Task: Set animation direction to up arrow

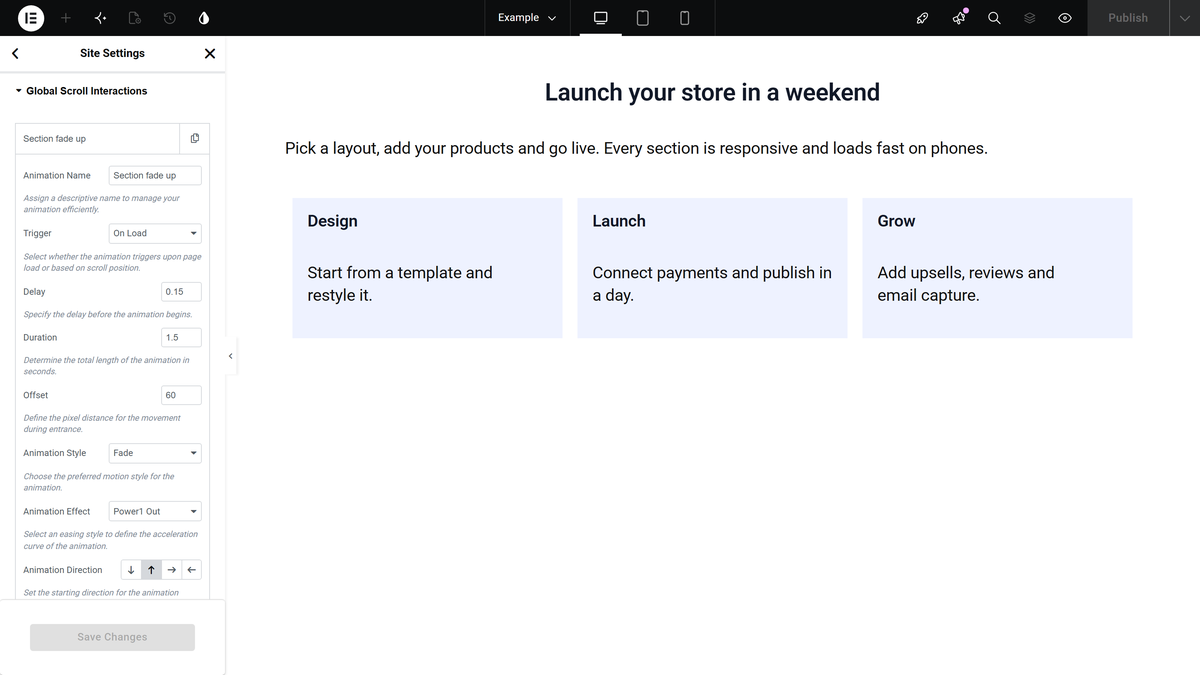Action: click(x=151, y=570)
